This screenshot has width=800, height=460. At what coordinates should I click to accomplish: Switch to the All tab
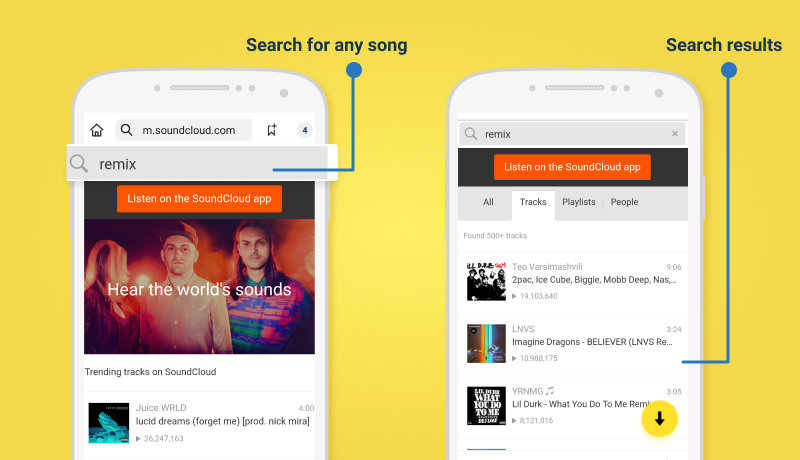(x=488, y=202)
